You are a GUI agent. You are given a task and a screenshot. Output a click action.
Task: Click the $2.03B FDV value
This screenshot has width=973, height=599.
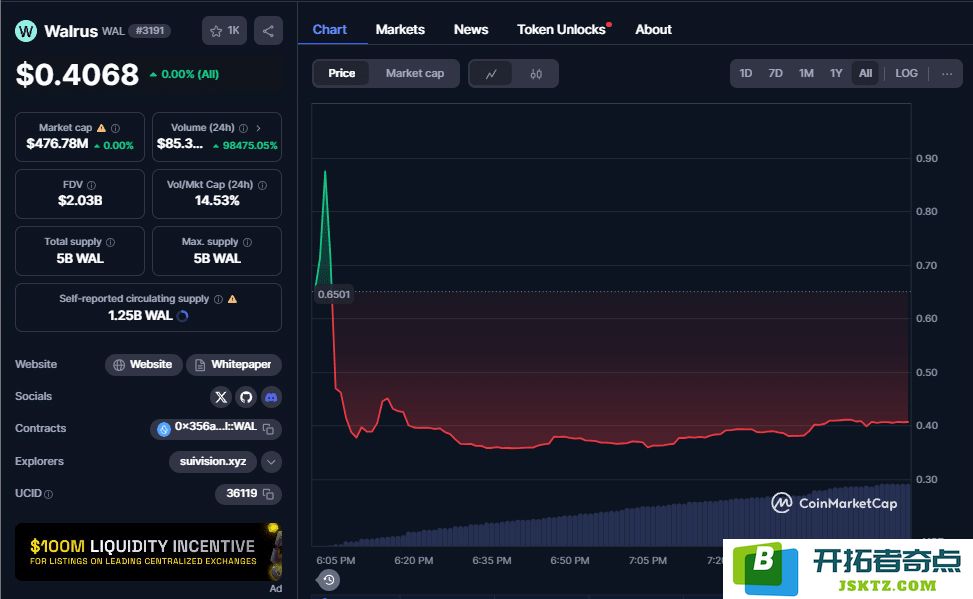click(80, 200)
